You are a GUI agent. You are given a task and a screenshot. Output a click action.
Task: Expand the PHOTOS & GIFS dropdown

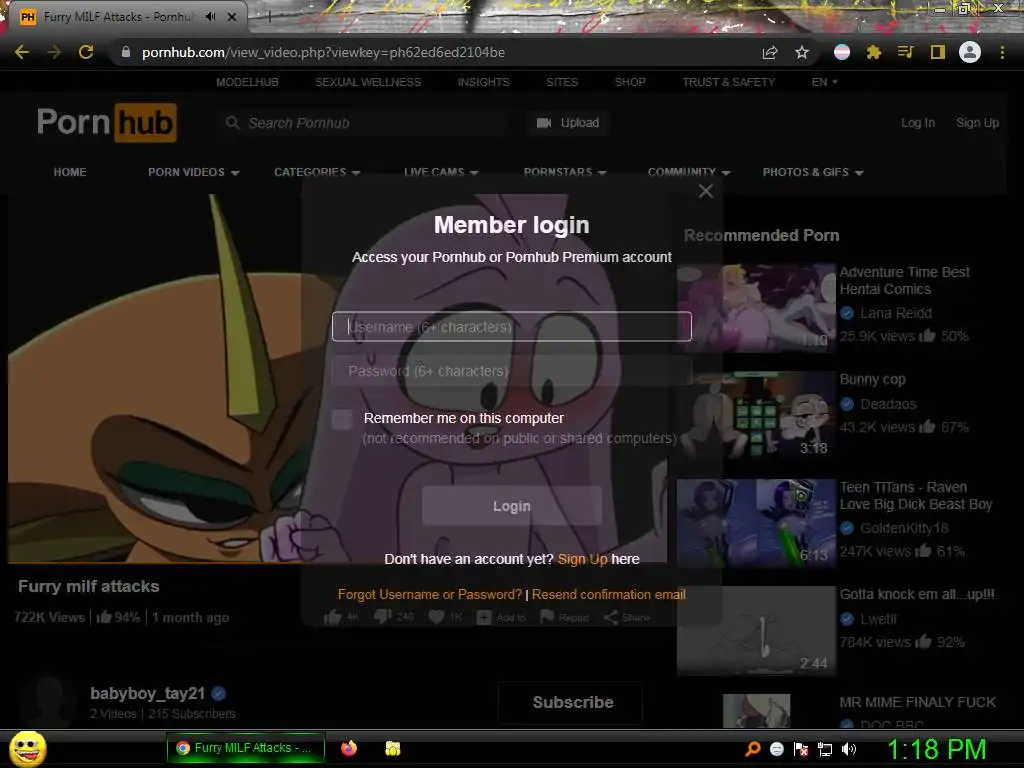click(x=813, y=172)
